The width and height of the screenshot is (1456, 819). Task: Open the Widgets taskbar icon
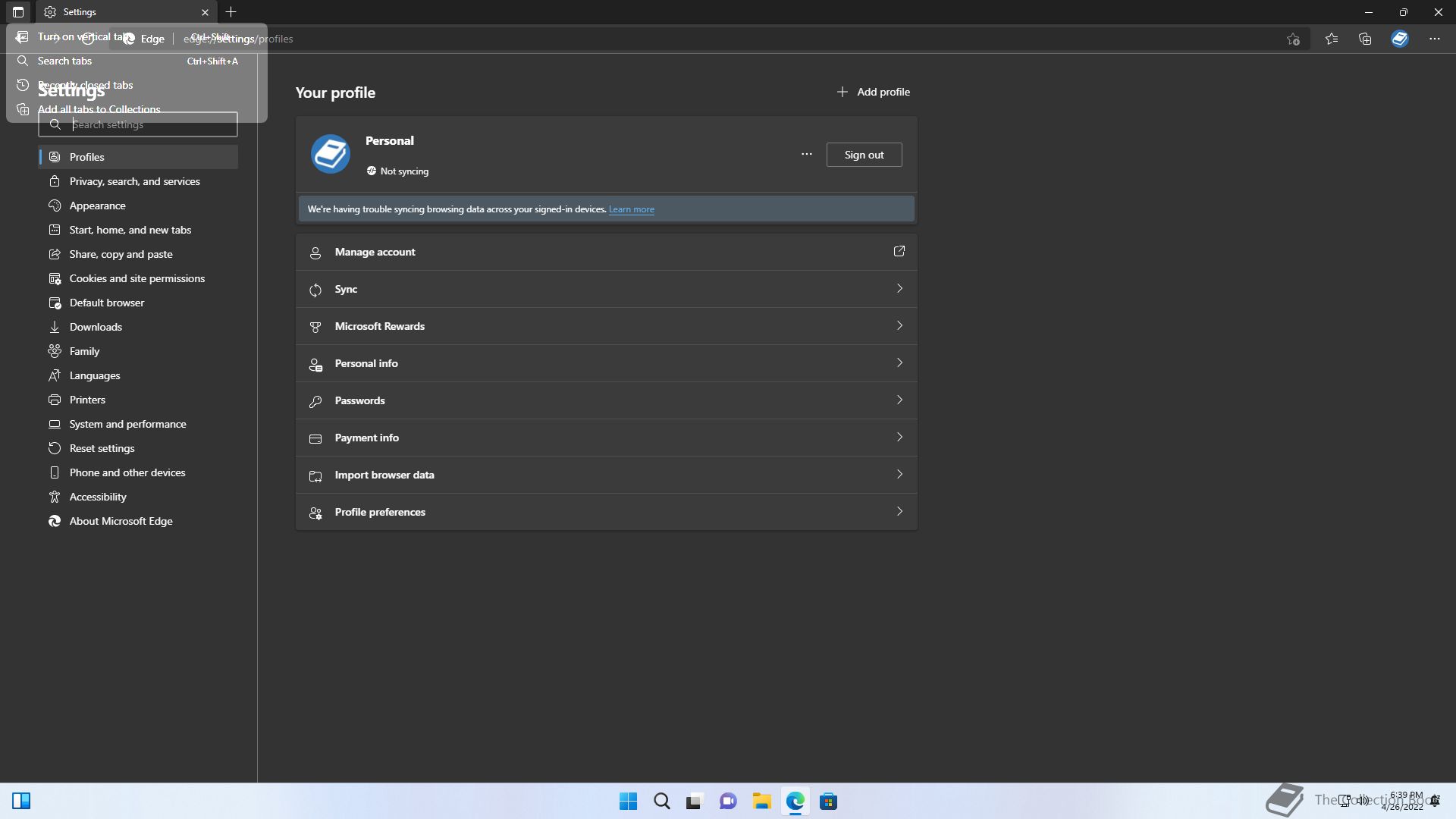coord(21,801)
